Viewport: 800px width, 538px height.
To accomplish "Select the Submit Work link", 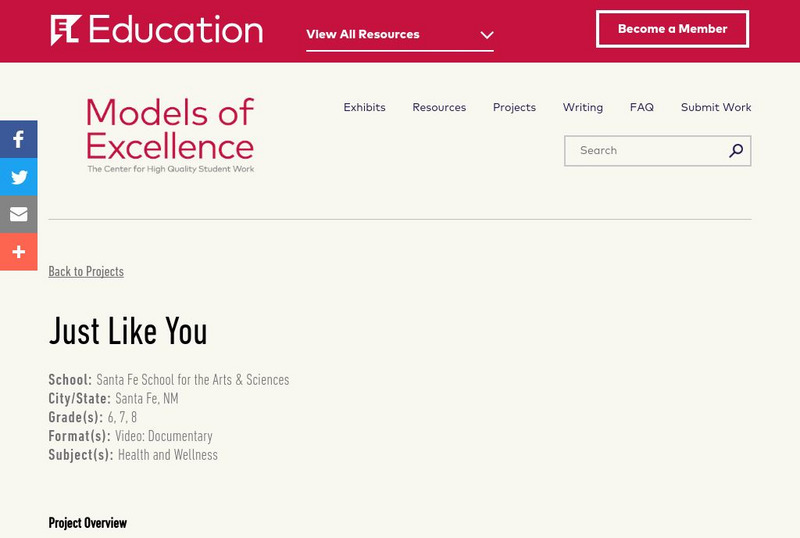I will 716,108.
